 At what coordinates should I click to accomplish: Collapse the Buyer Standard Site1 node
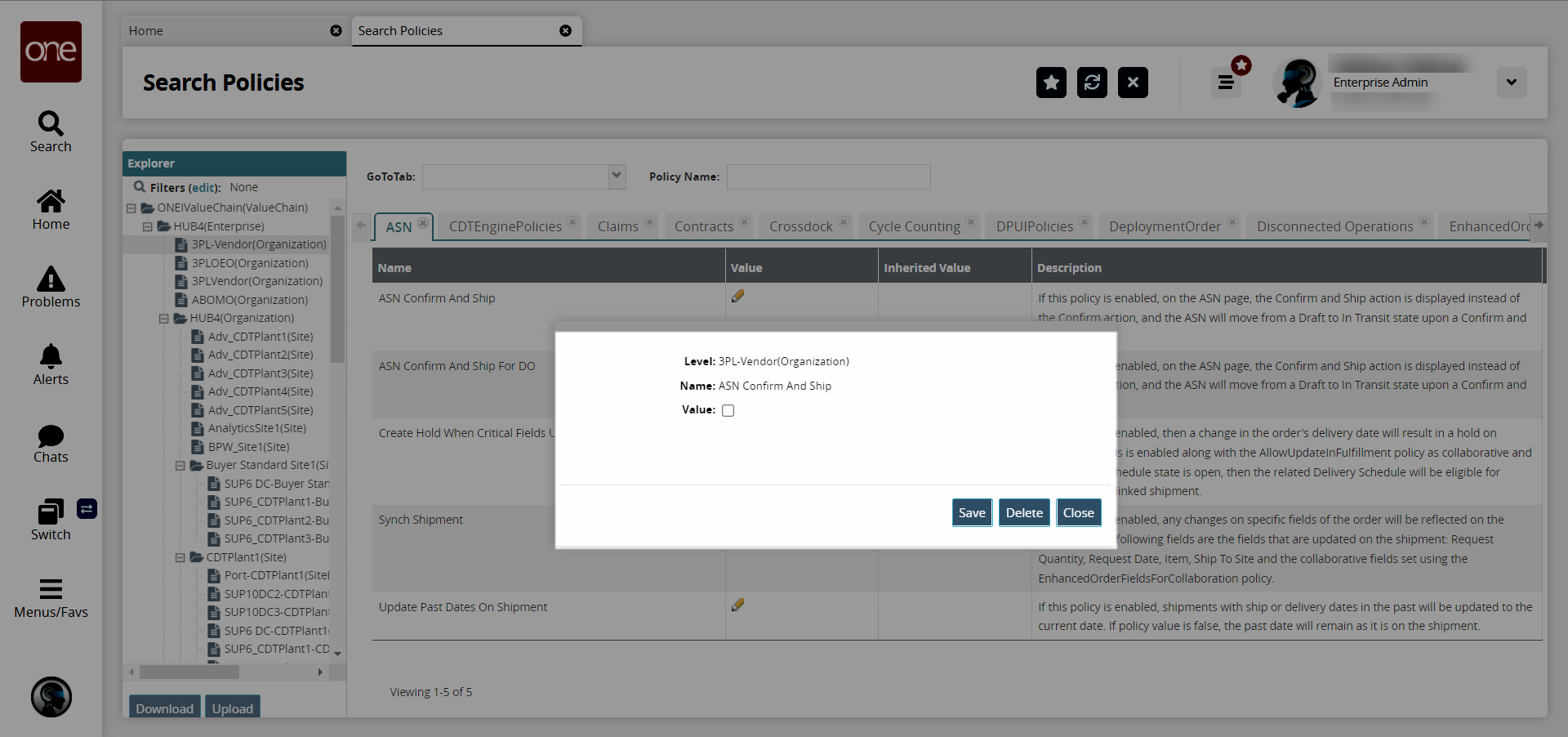coord(180,466)
